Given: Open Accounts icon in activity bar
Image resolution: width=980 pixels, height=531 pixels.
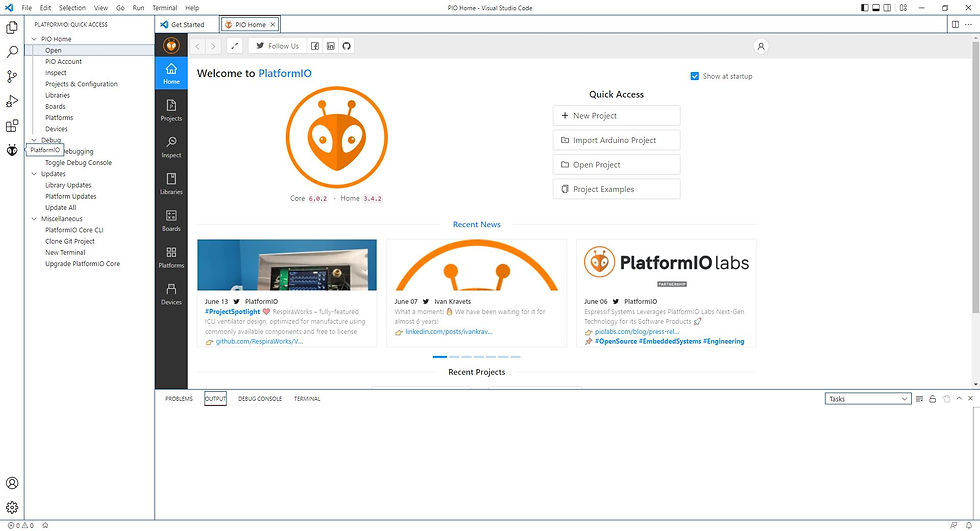Looking at the screenshot, I should (x=12, y=483).
